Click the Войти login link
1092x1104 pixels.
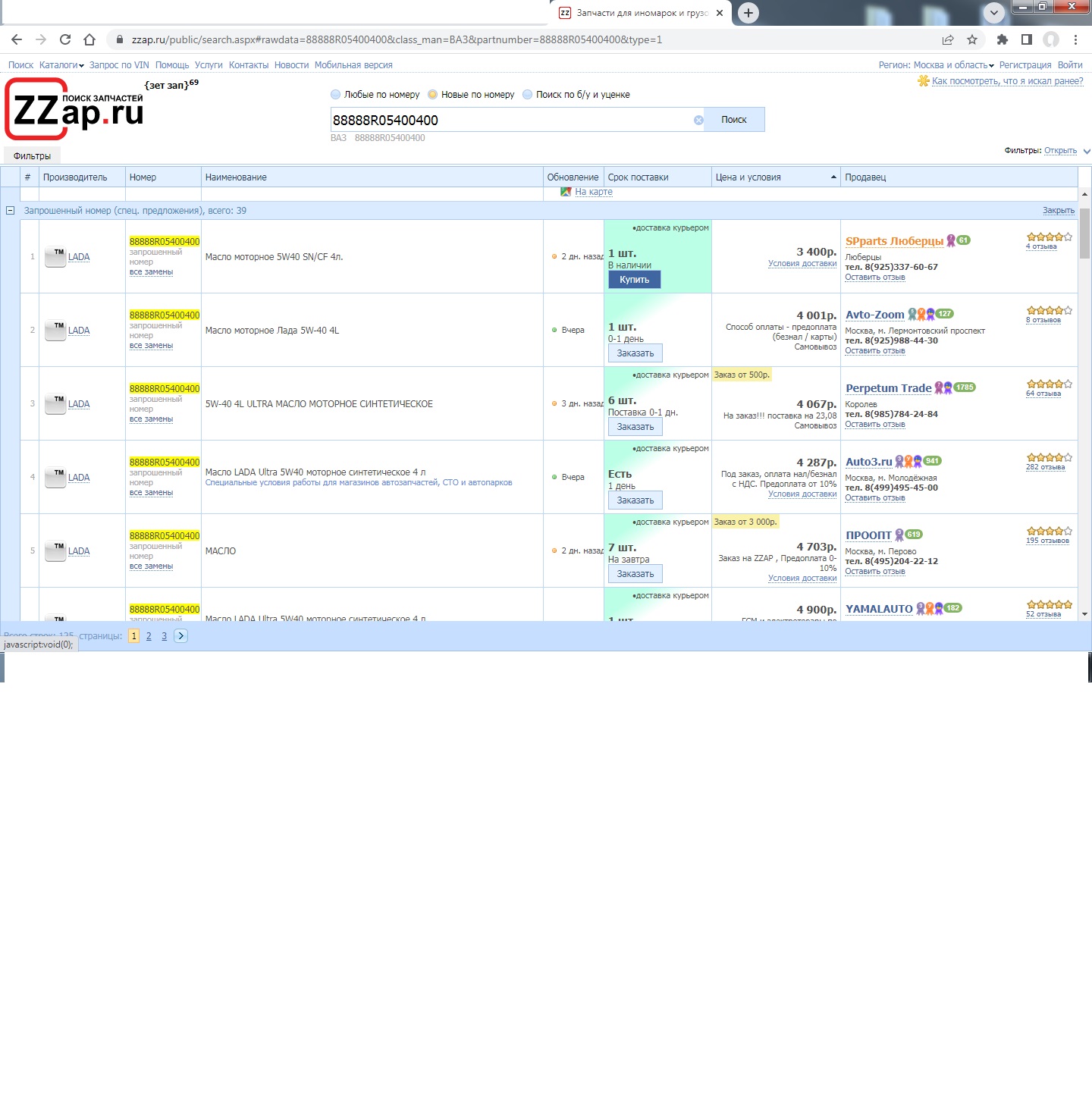click(1070, 65)
